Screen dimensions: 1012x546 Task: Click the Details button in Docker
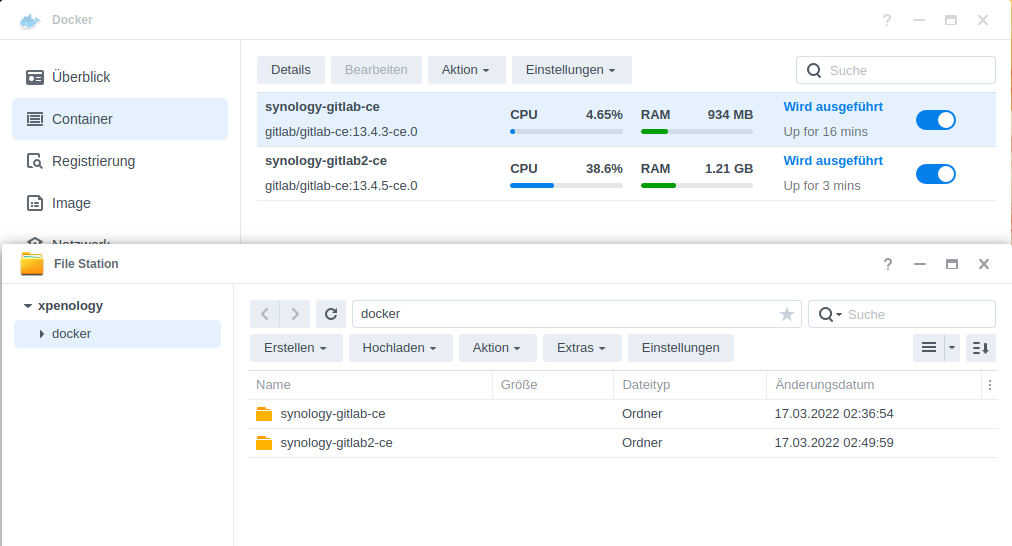coord(290,70)
